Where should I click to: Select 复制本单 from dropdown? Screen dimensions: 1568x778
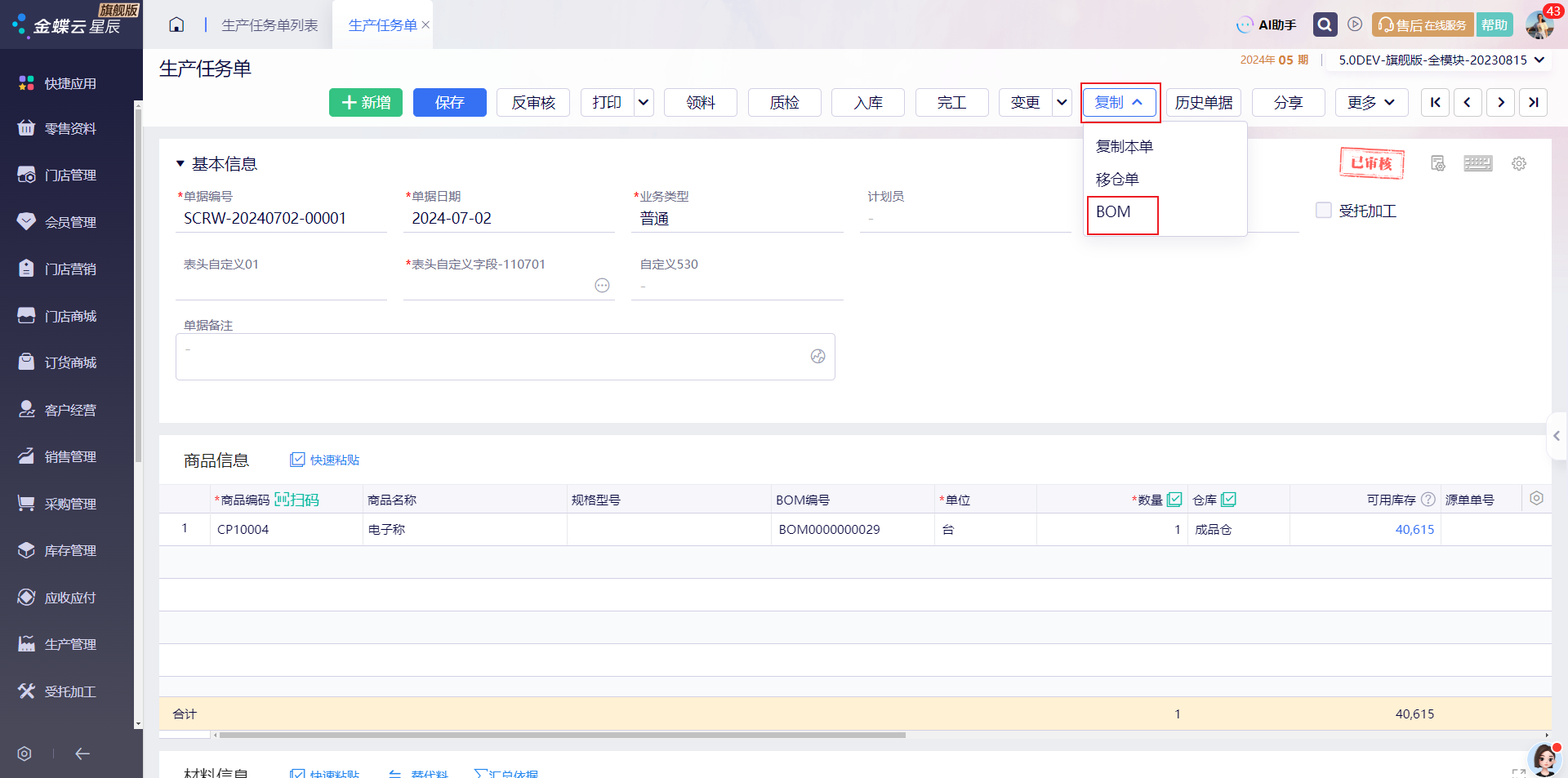[x=1124, y=146]
